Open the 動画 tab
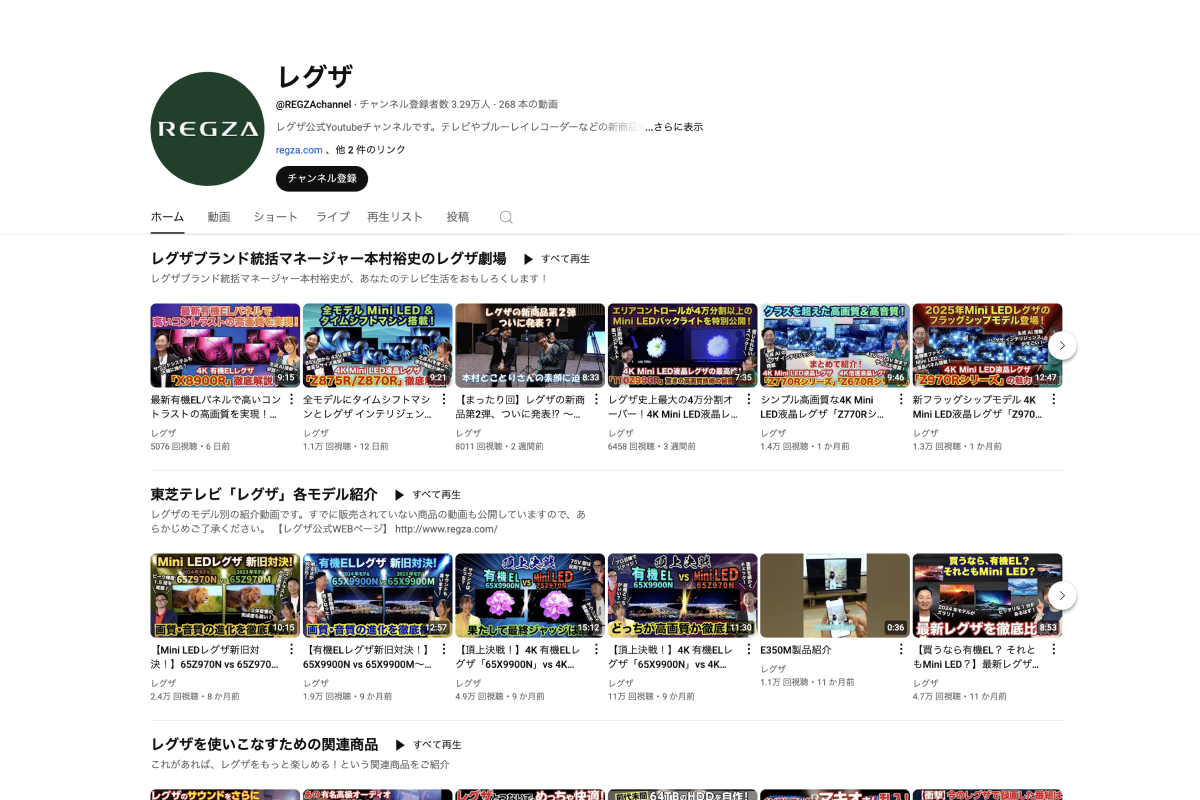 pos(219,217)
